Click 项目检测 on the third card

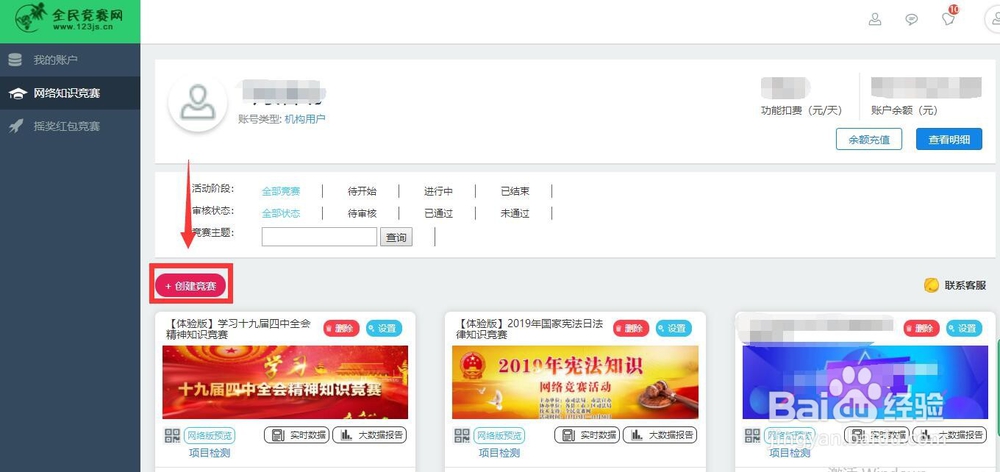click(x=790, y=453)
